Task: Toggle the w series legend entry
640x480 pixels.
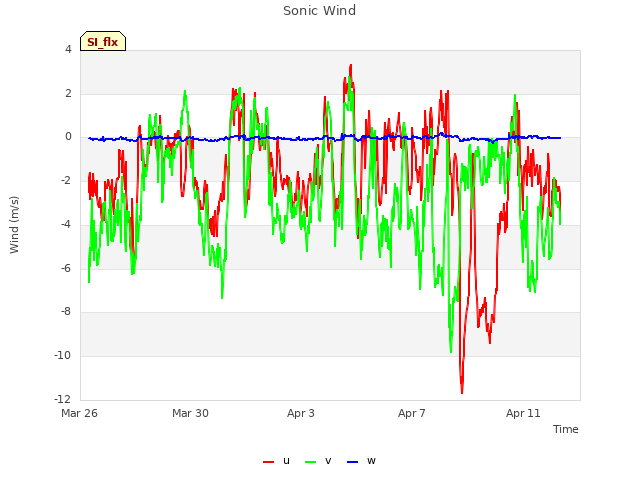Action: click(x=361, y=461)
